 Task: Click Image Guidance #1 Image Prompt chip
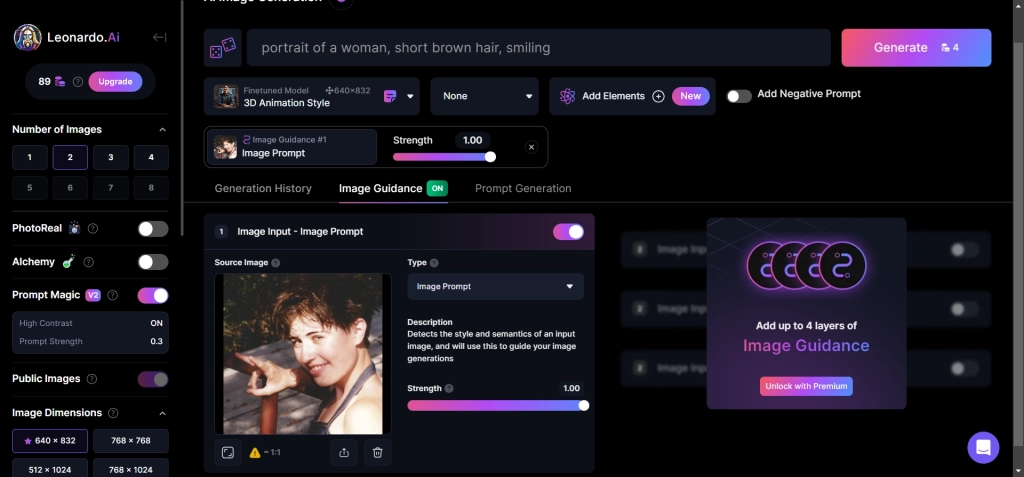tap(292, 147)
